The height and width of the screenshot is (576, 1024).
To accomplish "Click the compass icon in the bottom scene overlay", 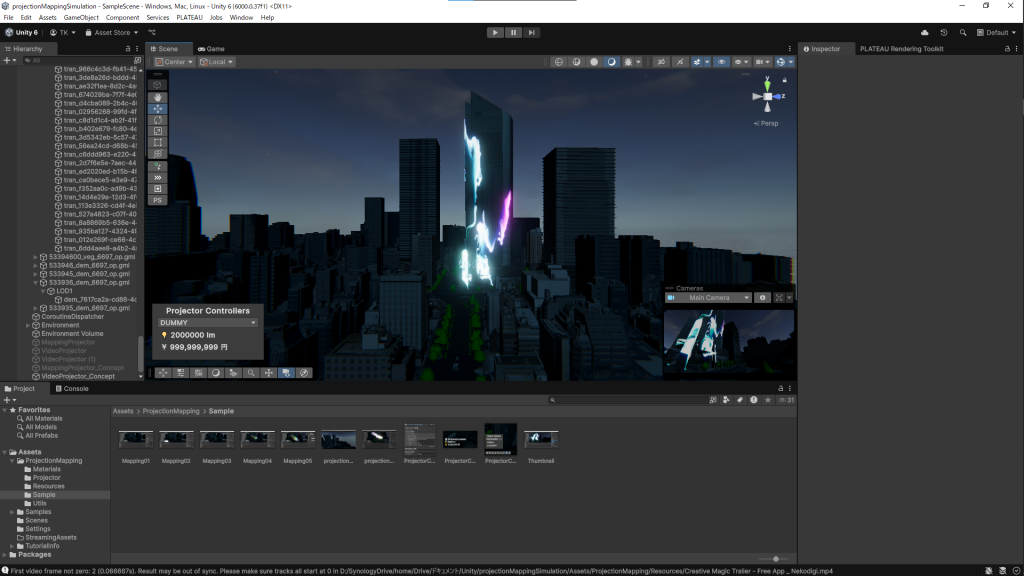I will (x=304, y=373).
